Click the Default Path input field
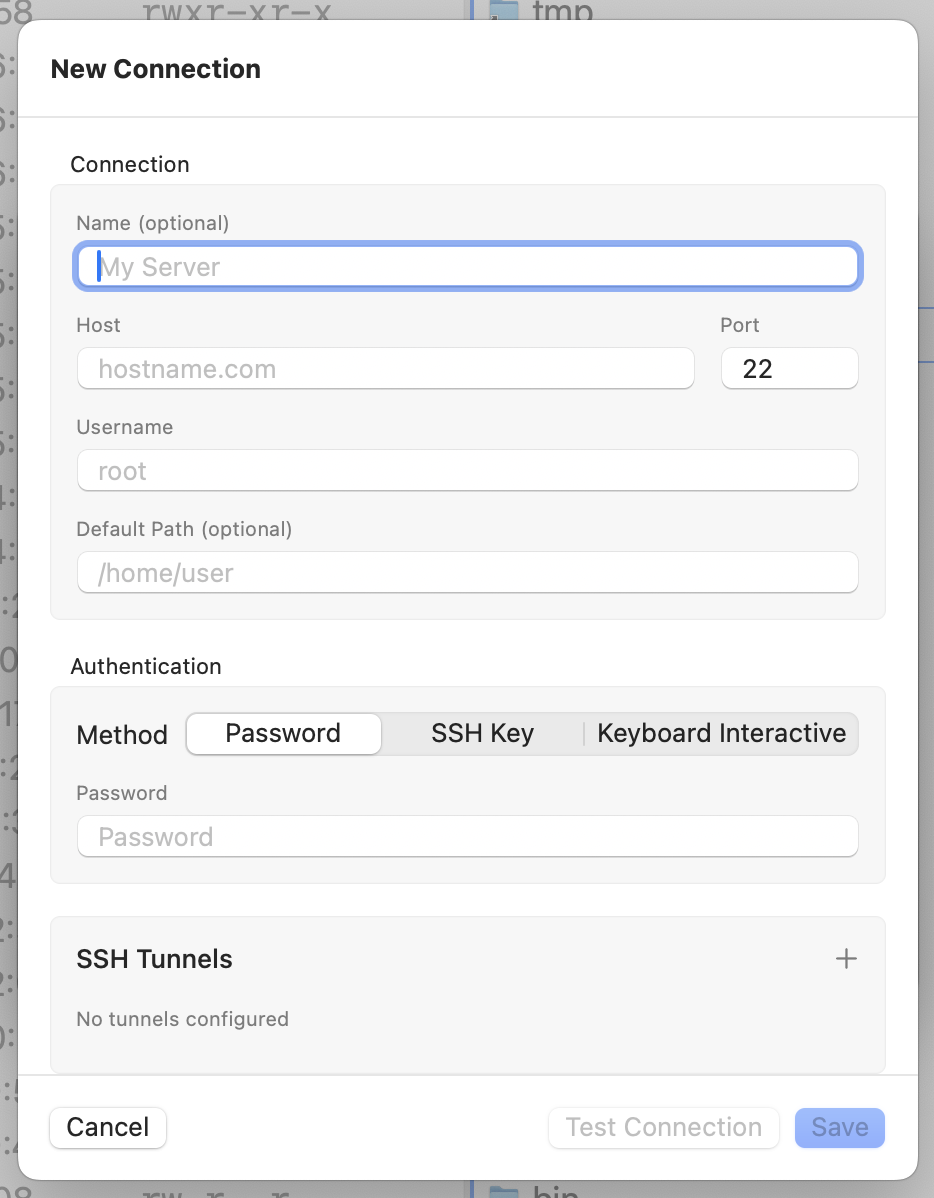This screenshot has height=1198, width=934. tap(468, 573)
